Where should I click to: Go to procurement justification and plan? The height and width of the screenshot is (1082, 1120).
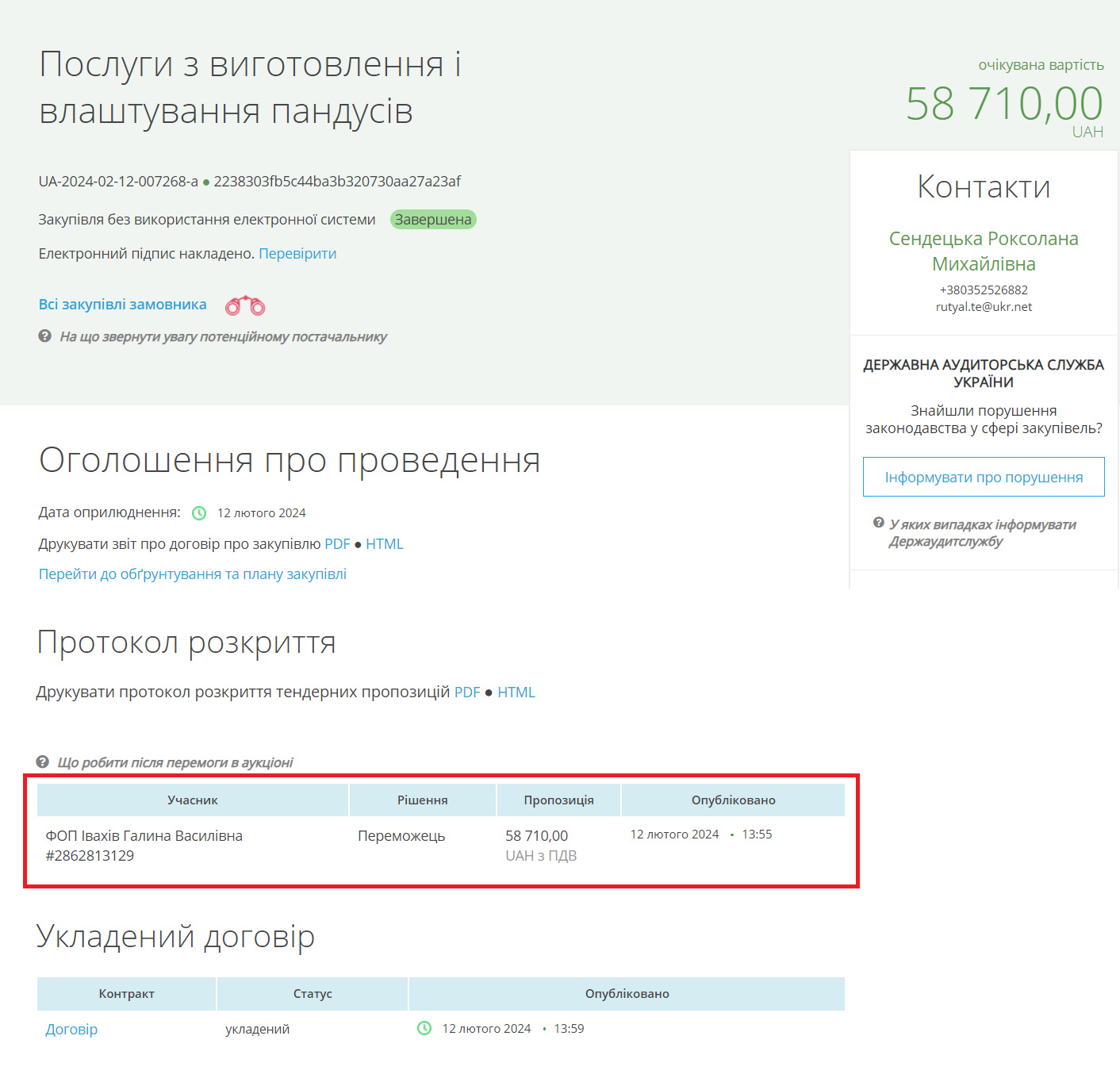(193, 574)
